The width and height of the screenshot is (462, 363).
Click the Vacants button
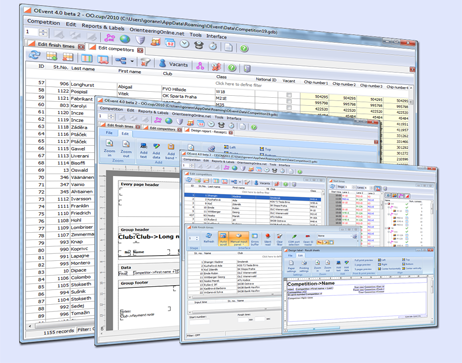pos(173,64)
